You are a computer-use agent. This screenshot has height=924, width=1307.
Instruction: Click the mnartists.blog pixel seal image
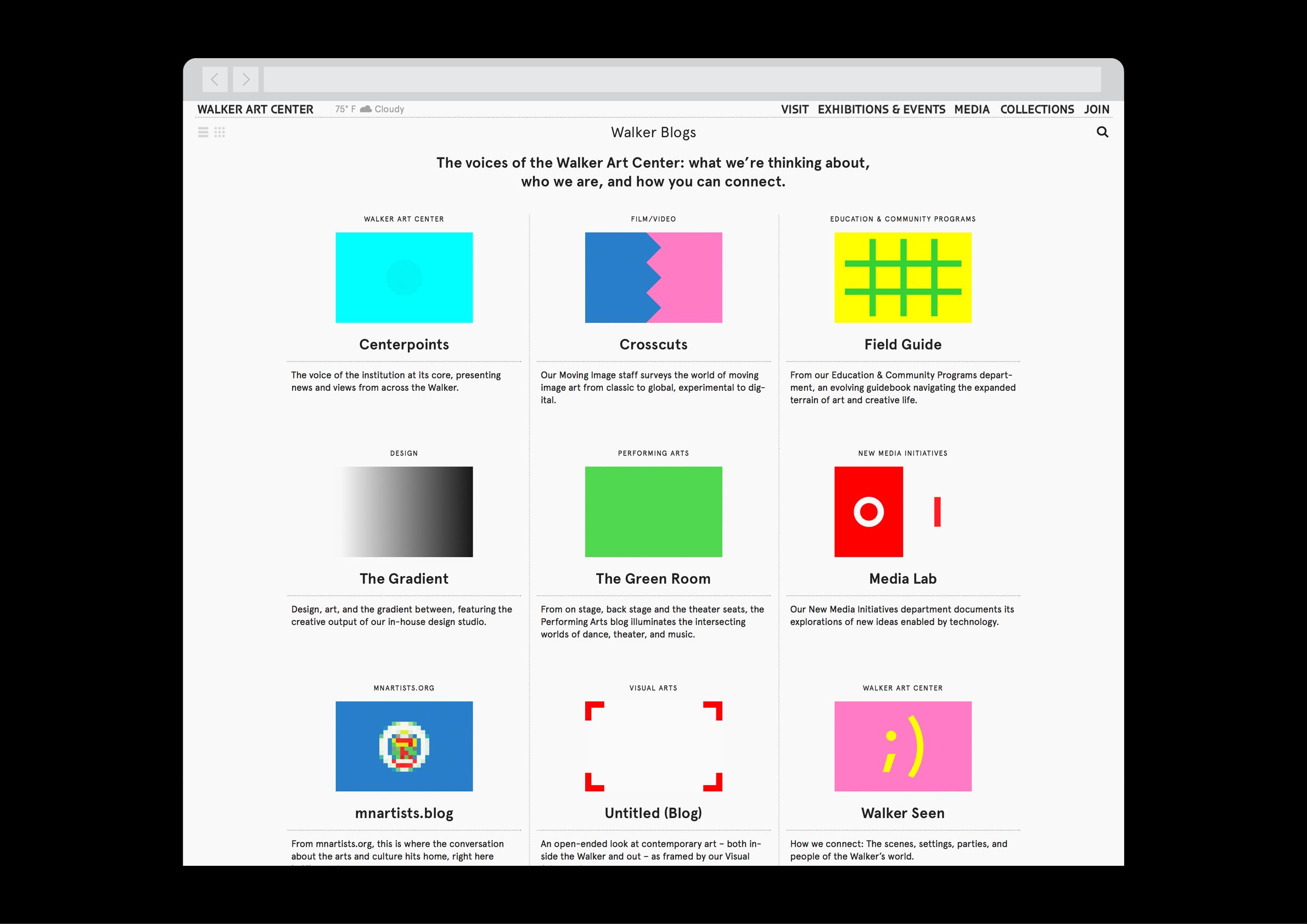pyautogui.click(x=403, y=746)
